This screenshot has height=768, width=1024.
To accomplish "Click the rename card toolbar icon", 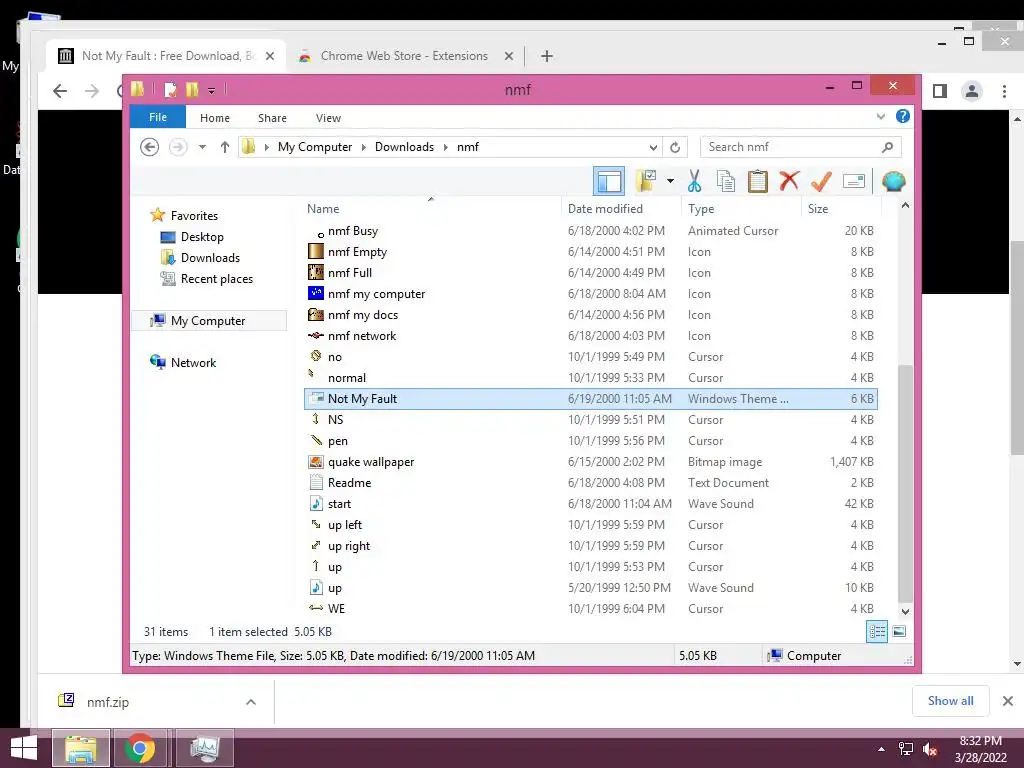I will tap(854, 181).
